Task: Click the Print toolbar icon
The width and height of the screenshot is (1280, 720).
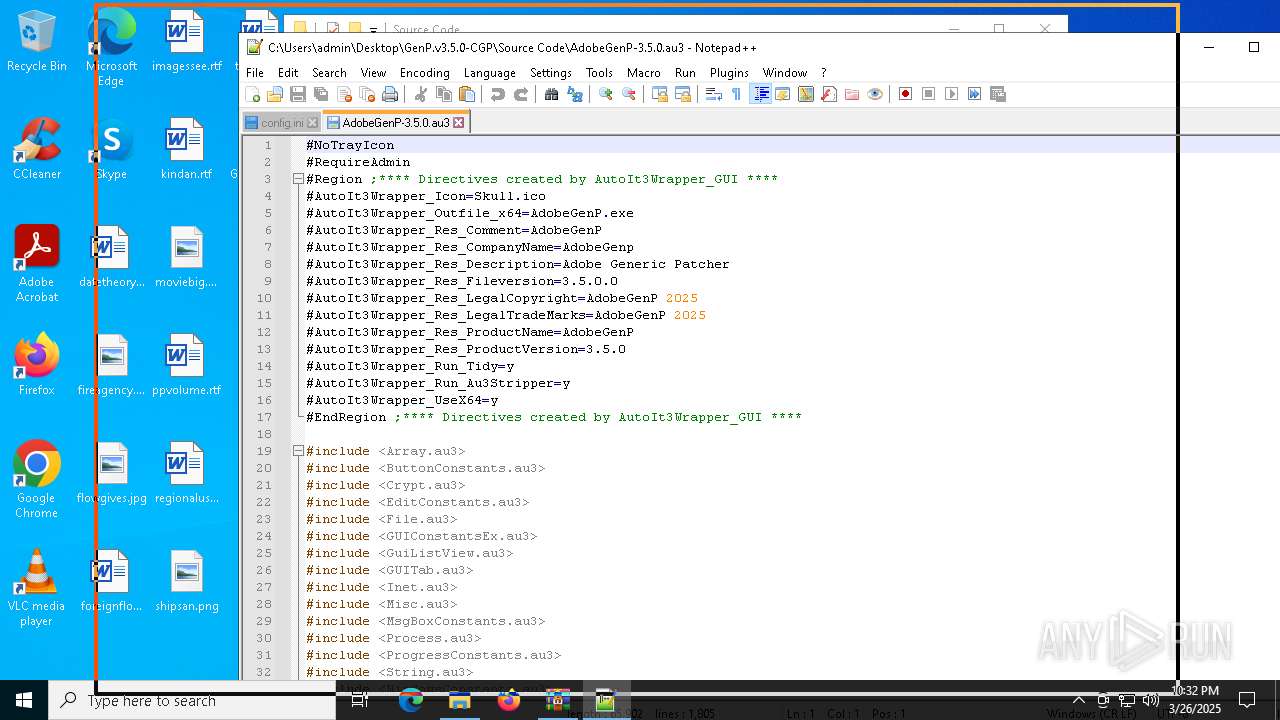Action: [x=390, y=94]
